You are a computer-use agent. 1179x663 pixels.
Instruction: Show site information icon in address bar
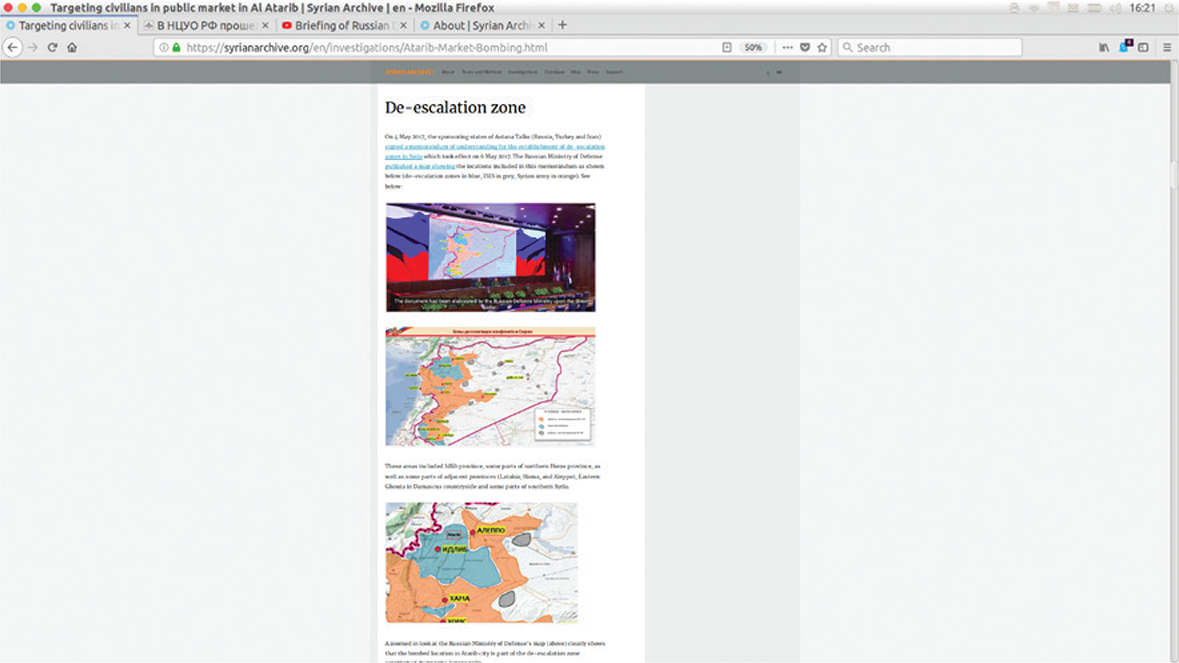[164, 47]
